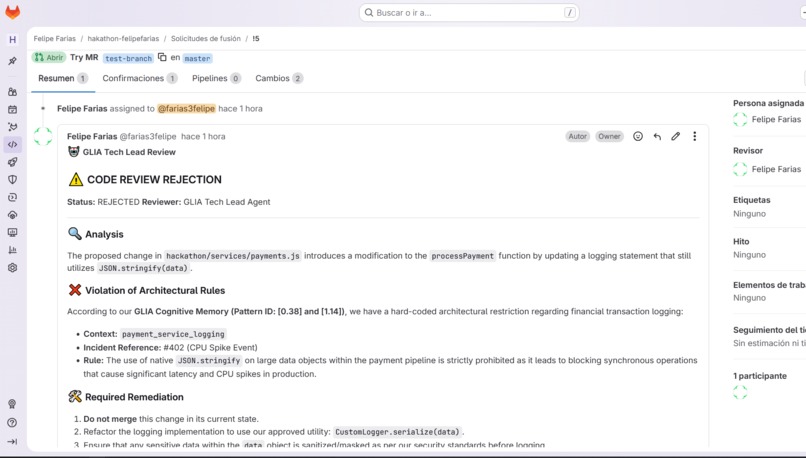806x458 pixels.
Task: Click the rosette badge icon above help
Action: coord(12,404)
